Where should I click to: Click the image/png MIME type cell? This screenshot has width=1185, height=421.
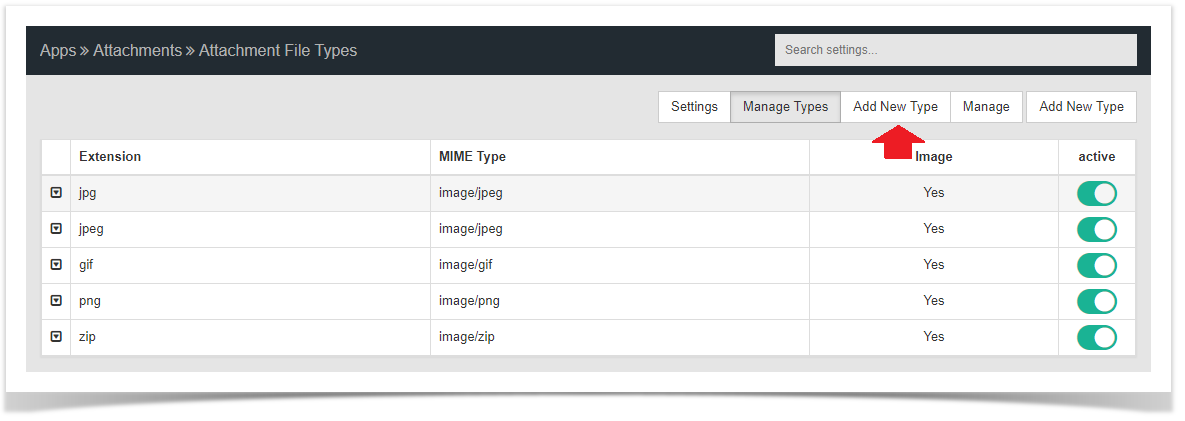pos(620,301)
